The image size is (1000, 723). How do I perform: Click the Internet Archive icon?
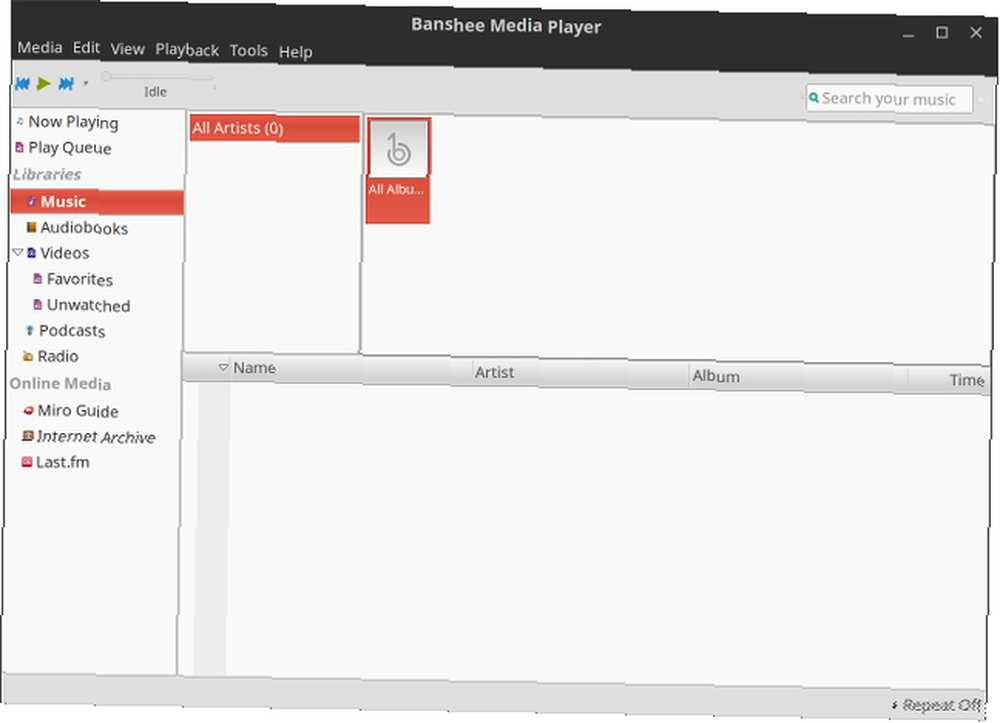[x=27, y=436]
